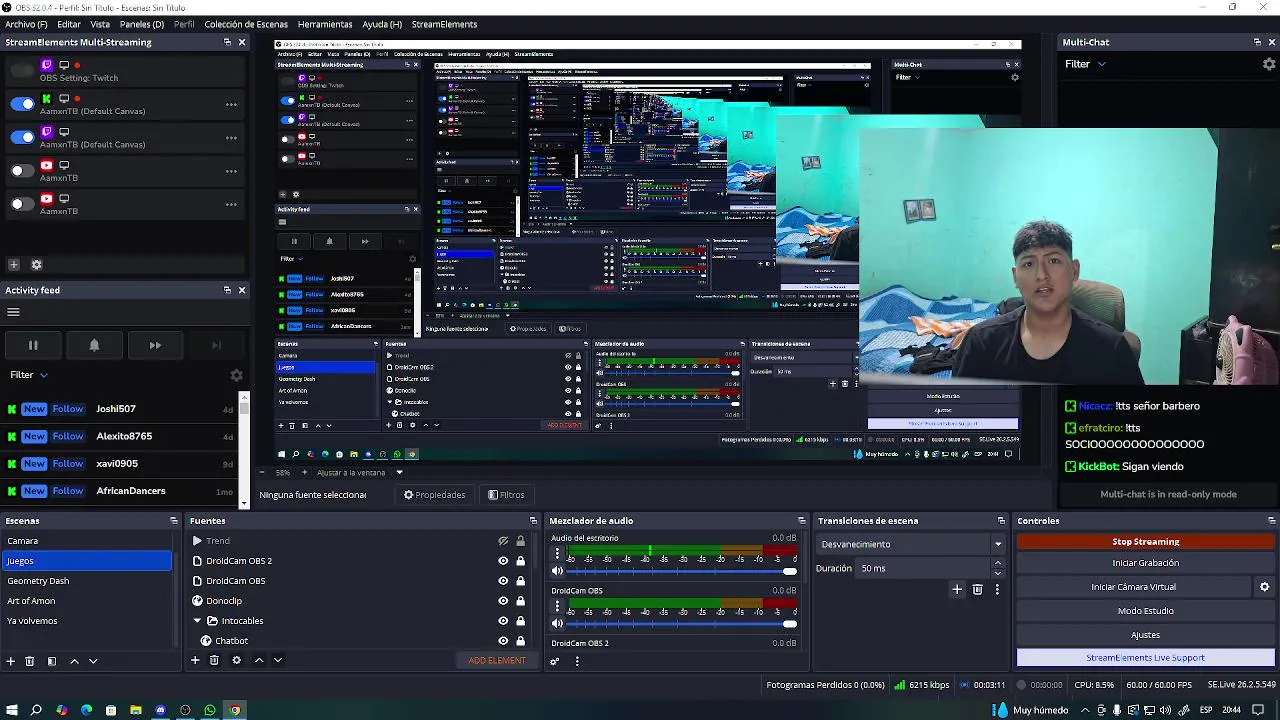
Task: Open the Activity feed Filter dropdown
Action: pyautogui.click(x=29, y=375)
